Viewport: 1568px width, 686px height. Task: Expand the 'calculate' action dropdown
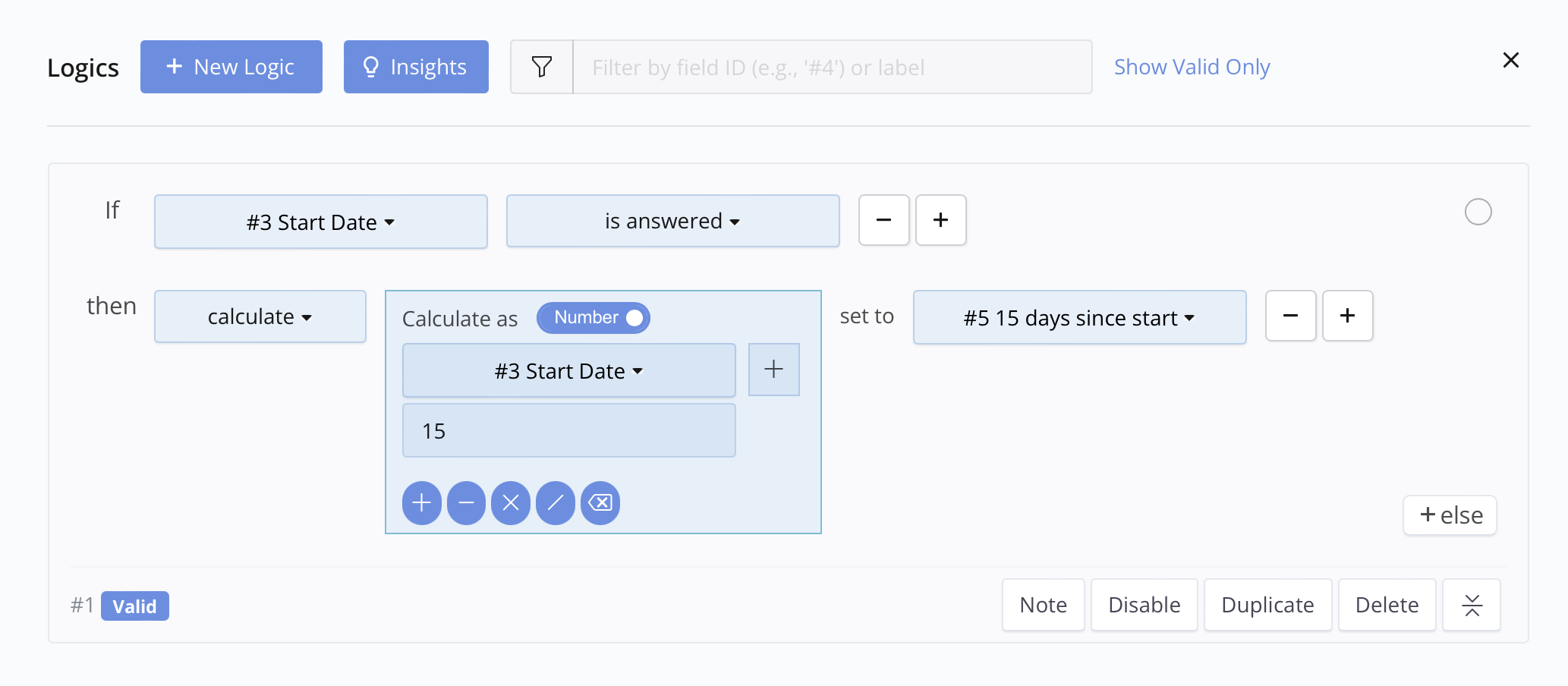(x=260, y=316)
